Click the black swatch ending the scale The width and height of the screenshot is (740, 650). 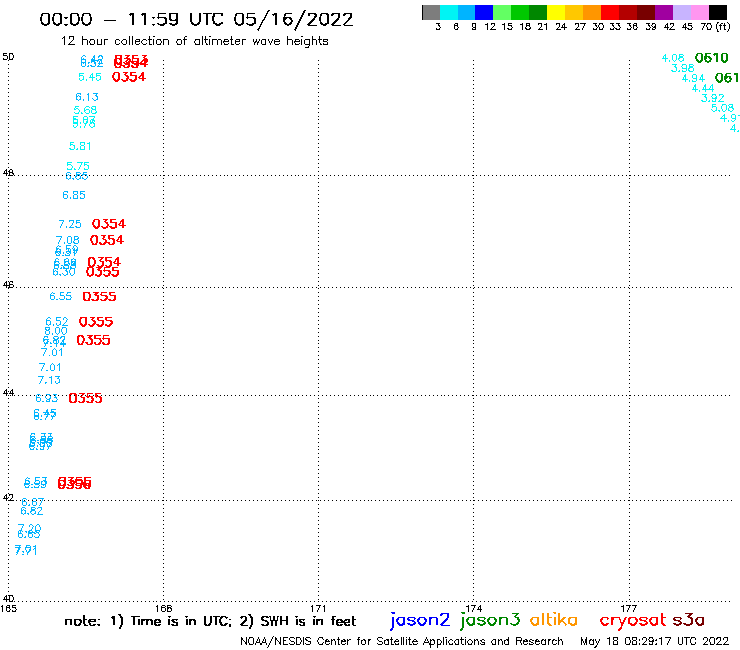(717, 12)
